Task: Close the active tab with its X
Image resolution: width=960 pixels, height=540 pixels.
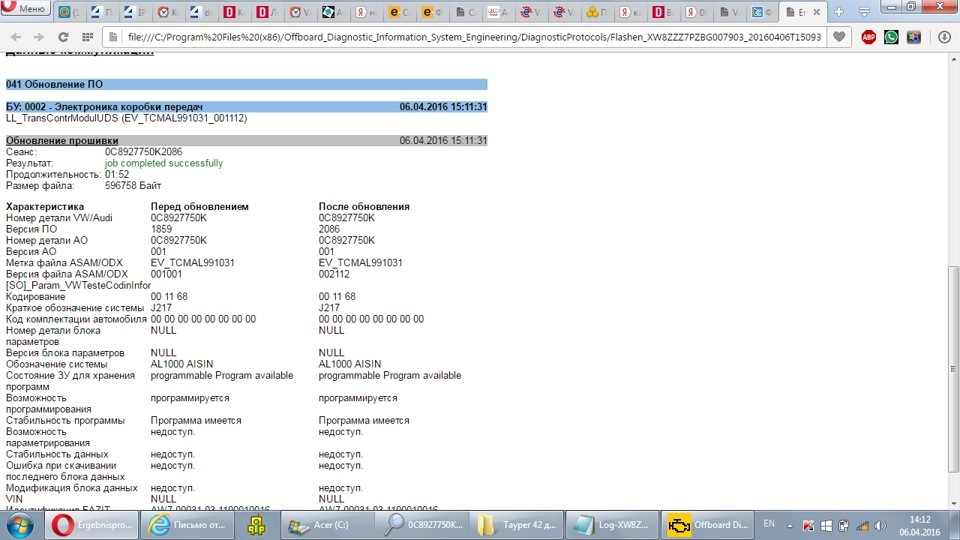Action: 816,12
